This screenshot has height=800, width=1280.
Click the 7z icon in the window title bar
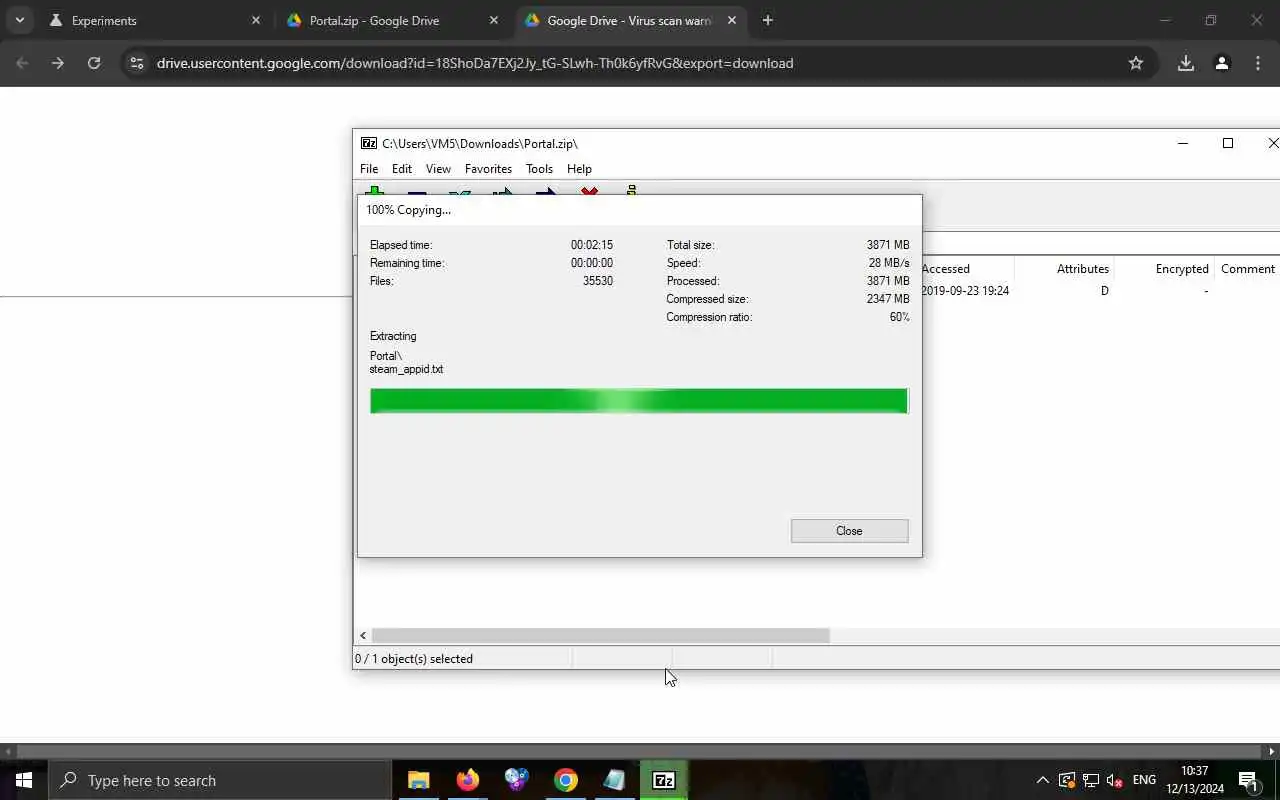[369, 143]
